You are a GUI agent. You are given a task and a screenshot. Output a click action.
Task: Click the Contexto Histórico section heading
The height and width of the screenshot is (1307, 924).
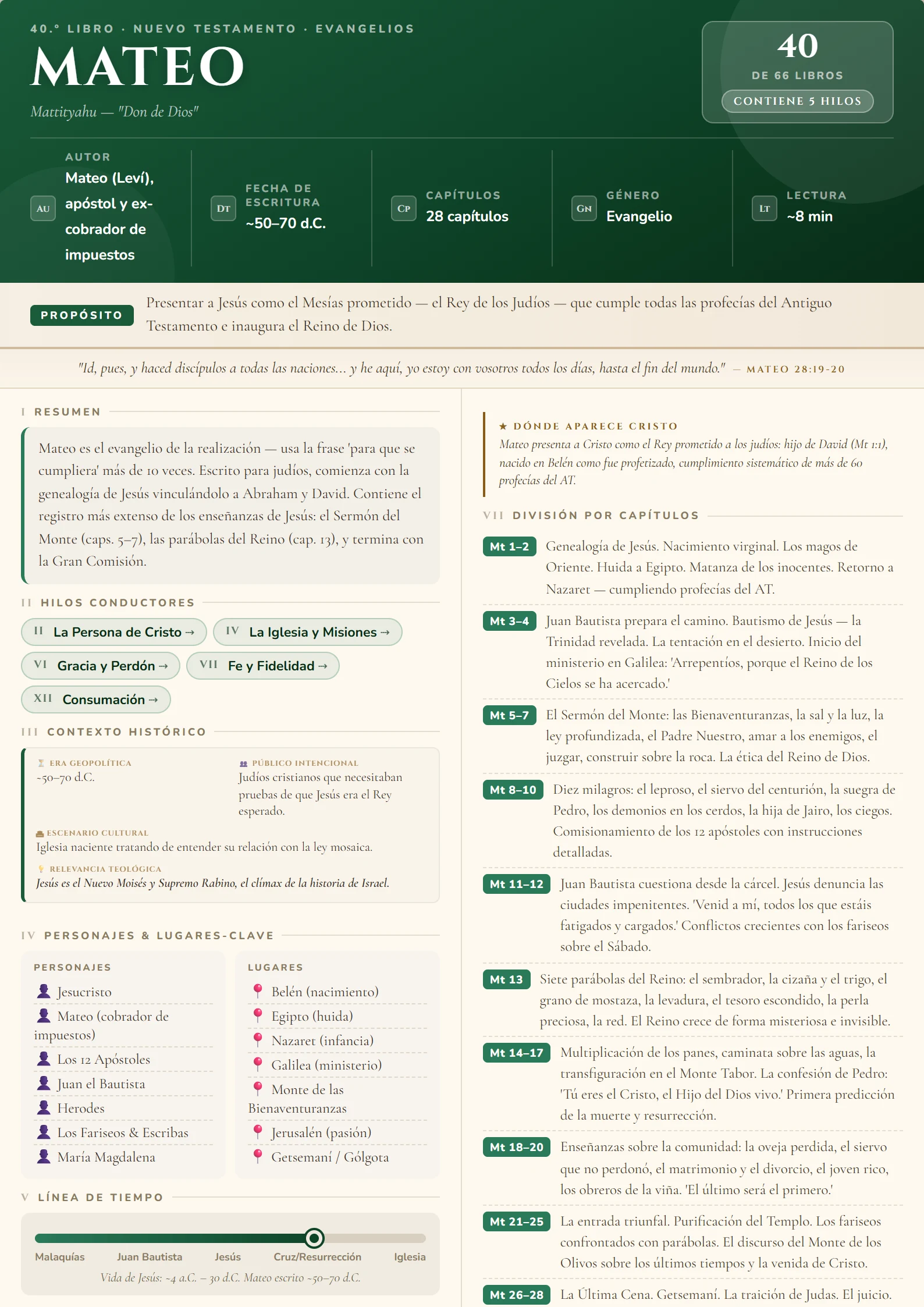[x=127, y=732]
